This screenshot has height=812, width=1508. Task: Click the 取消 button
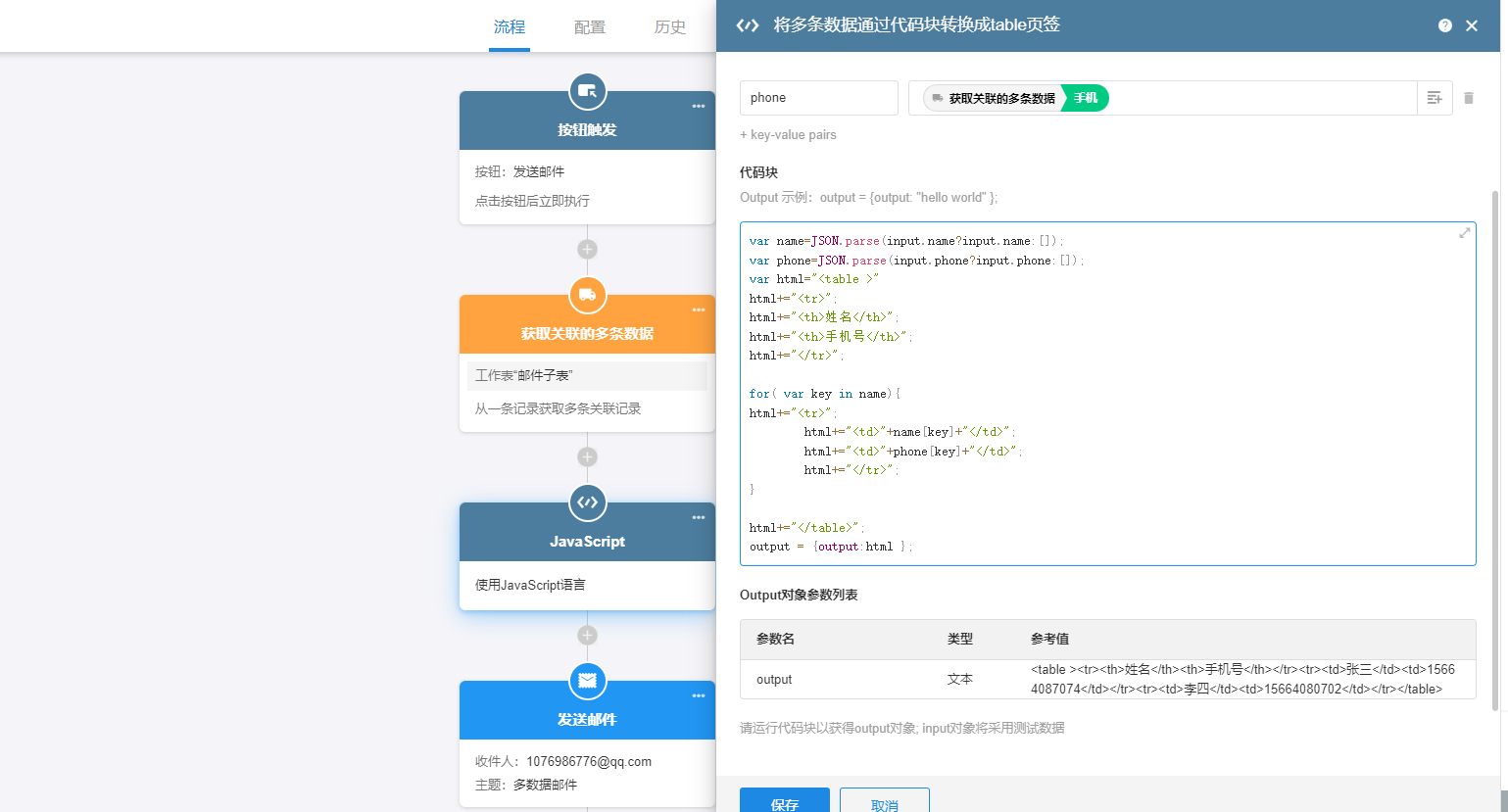(x=884, y=801)
